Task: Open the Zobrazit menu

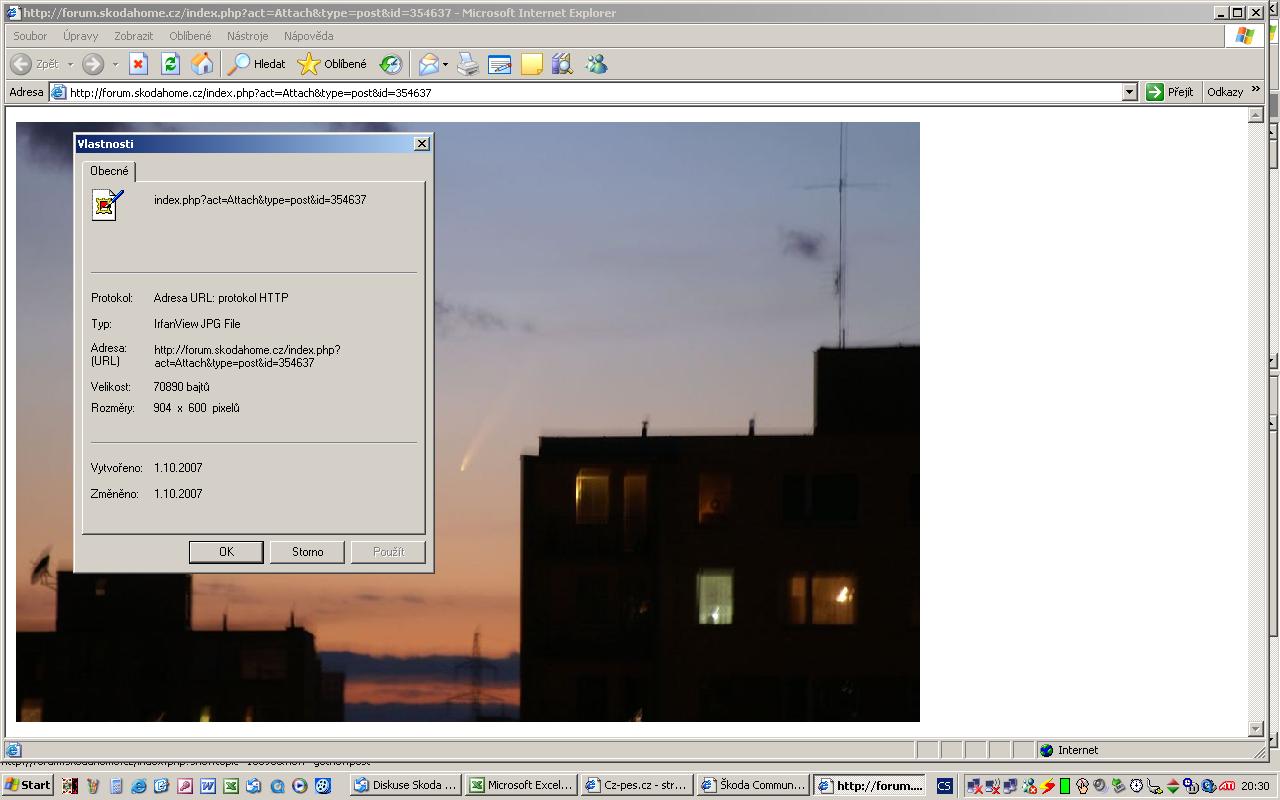Action: [x=133, y=36]
